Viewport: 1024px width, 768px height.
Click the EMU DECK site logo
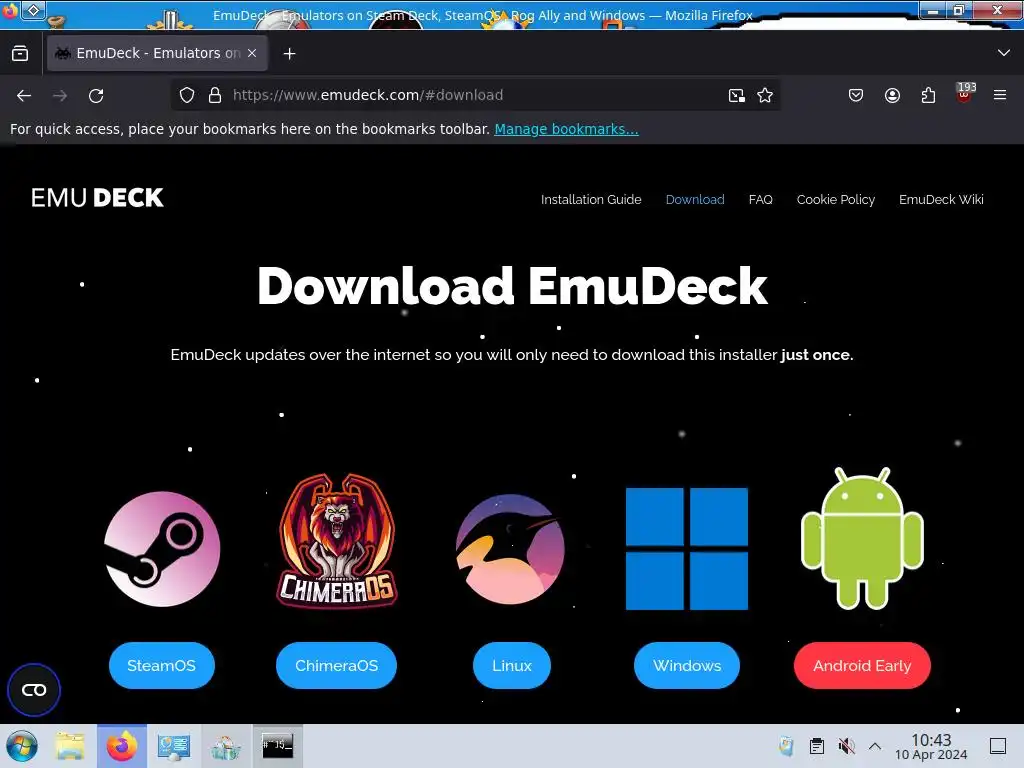pyautogui.click(x=97, y=198)
